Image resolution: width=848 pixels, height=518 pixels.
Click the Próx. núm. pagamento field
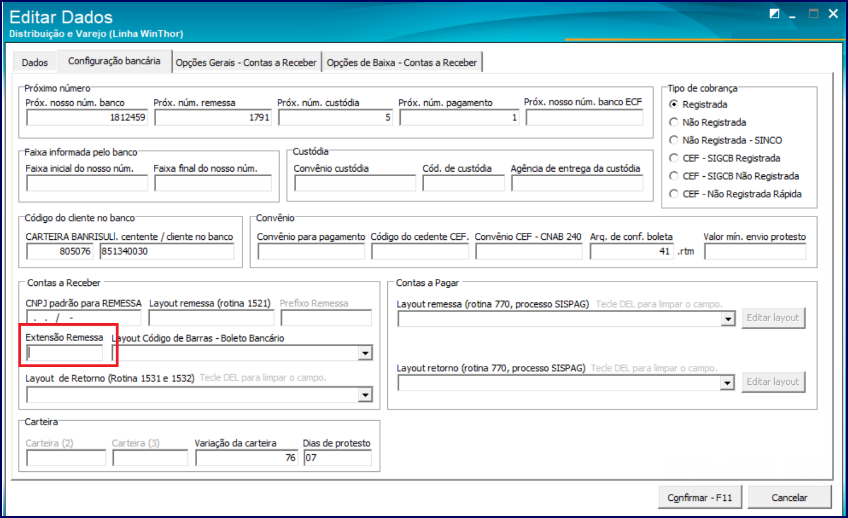point(459,117)
